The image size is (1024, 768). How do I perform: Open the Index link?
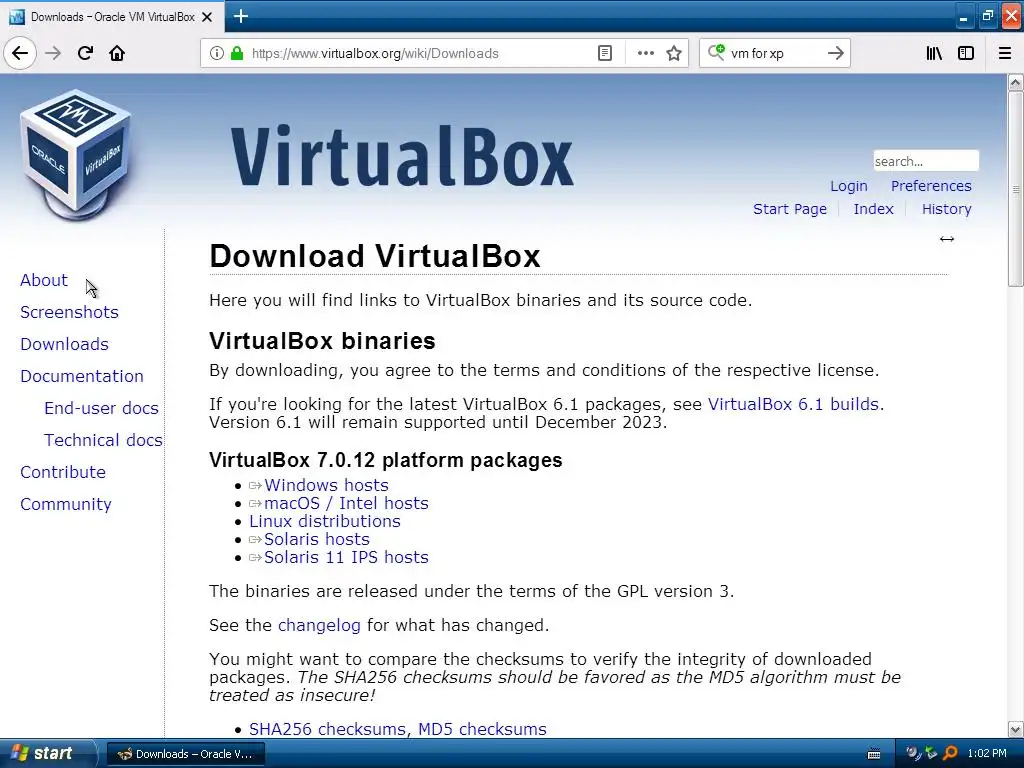tap(873, 209)
